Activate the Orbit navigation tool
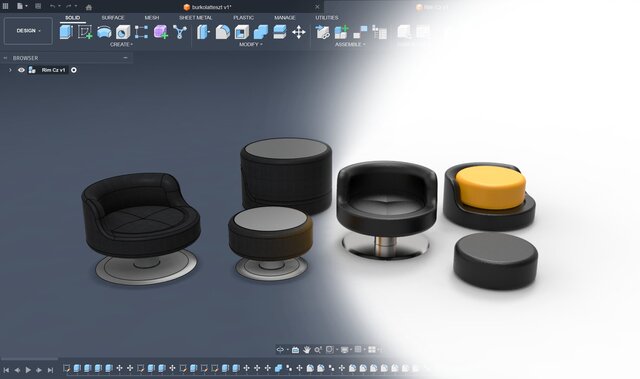This screenshot has height=379, width=640. click(x=280, y=350)
